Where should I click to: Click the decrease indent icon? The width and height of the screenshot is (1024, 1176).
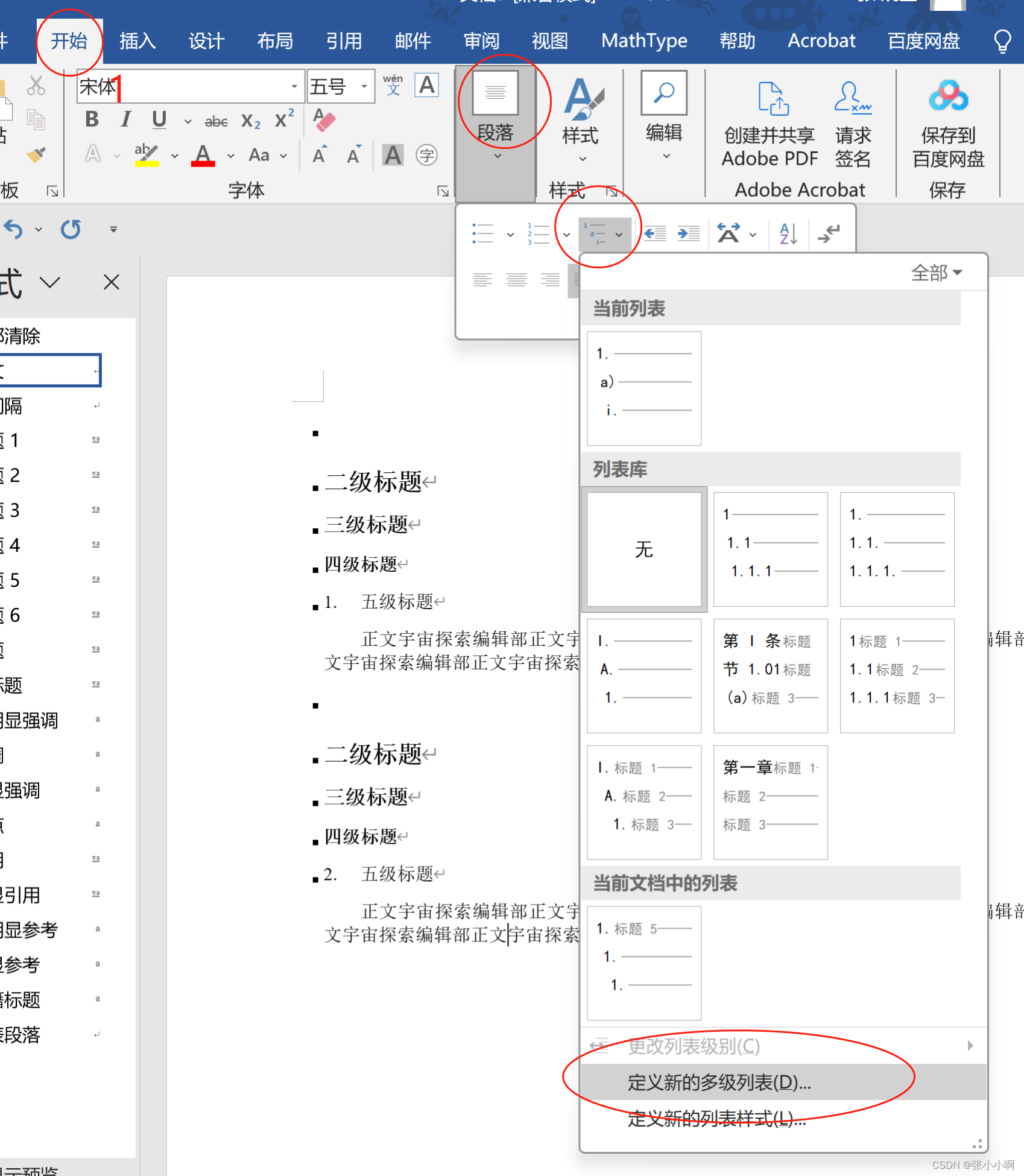[655, 233]
